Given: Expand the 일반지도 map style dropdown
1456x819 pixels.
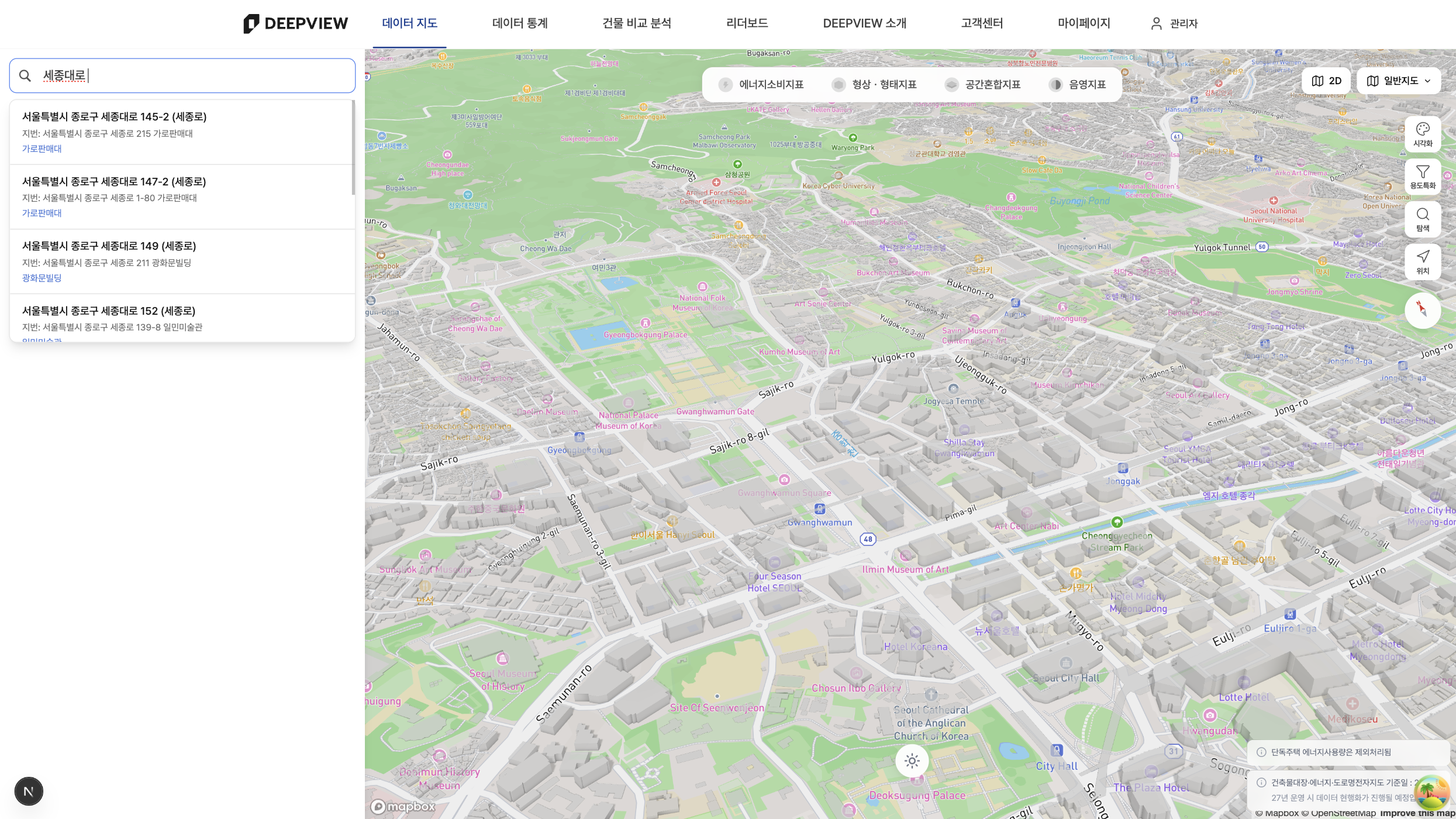Looking at the screenshot, I should pos(1399,81).
